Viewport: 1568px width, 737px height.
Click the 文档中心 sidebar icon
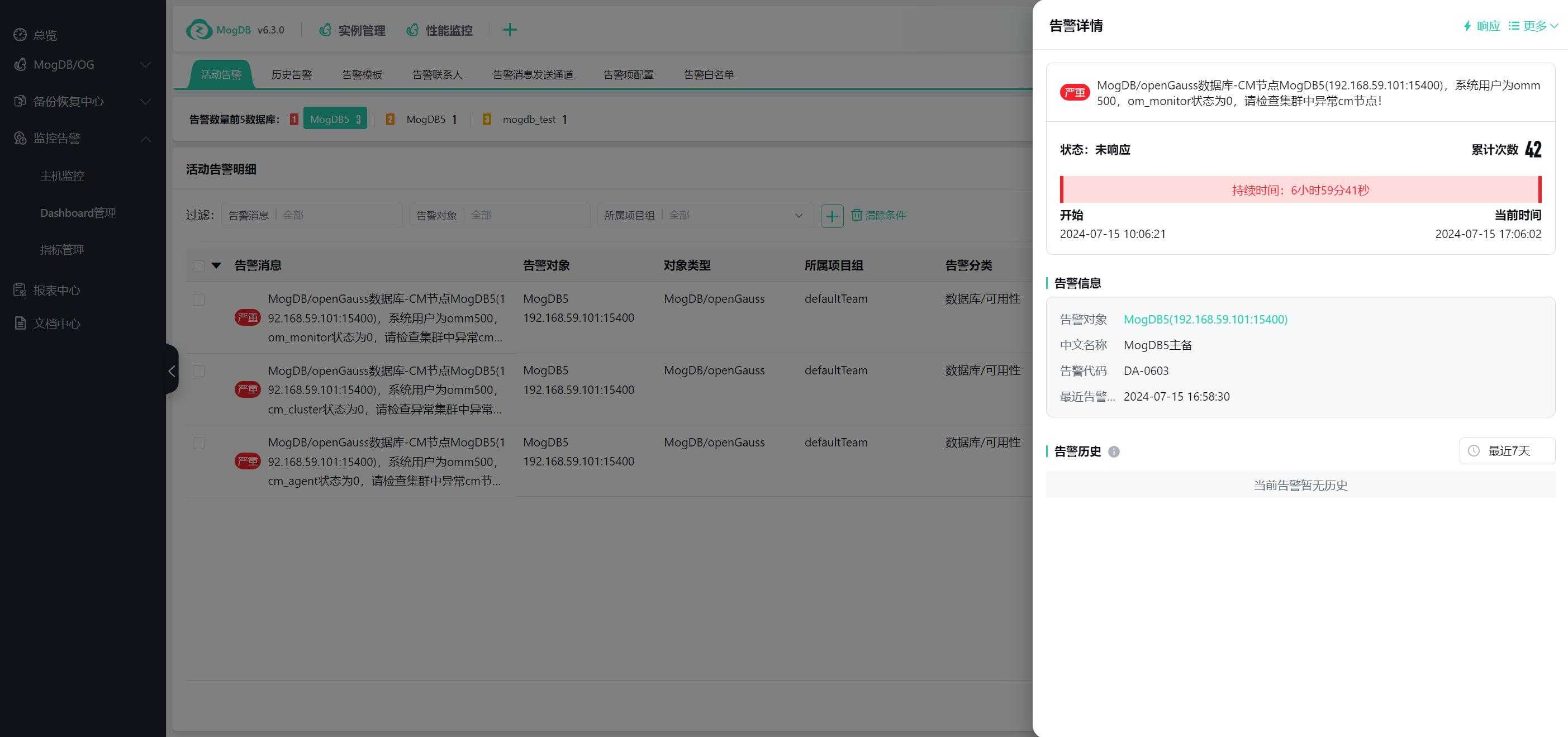(x=20, y=323)
